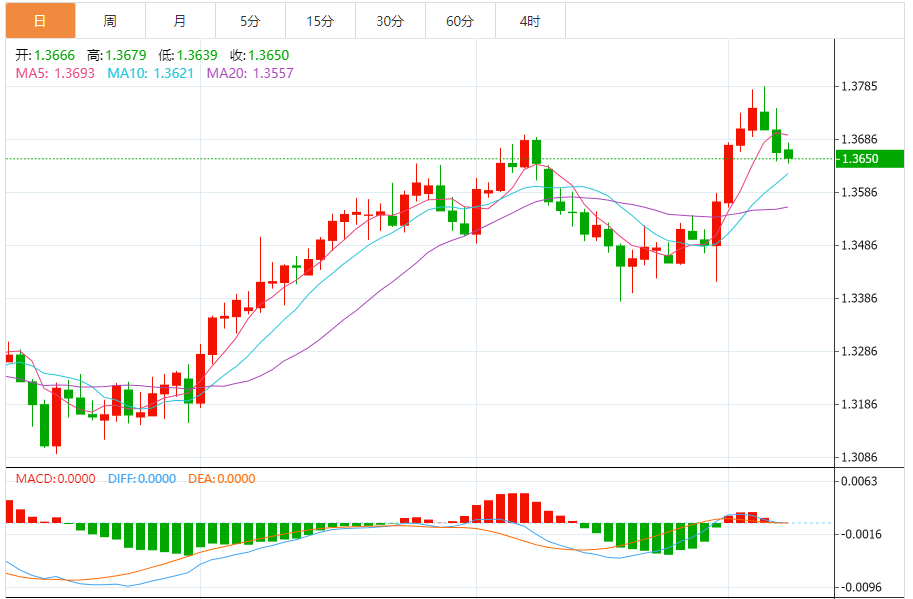Screen dimensions: 913x599
Task: Click the 1.3586 price axis label
Action: [x=859, y=192]
